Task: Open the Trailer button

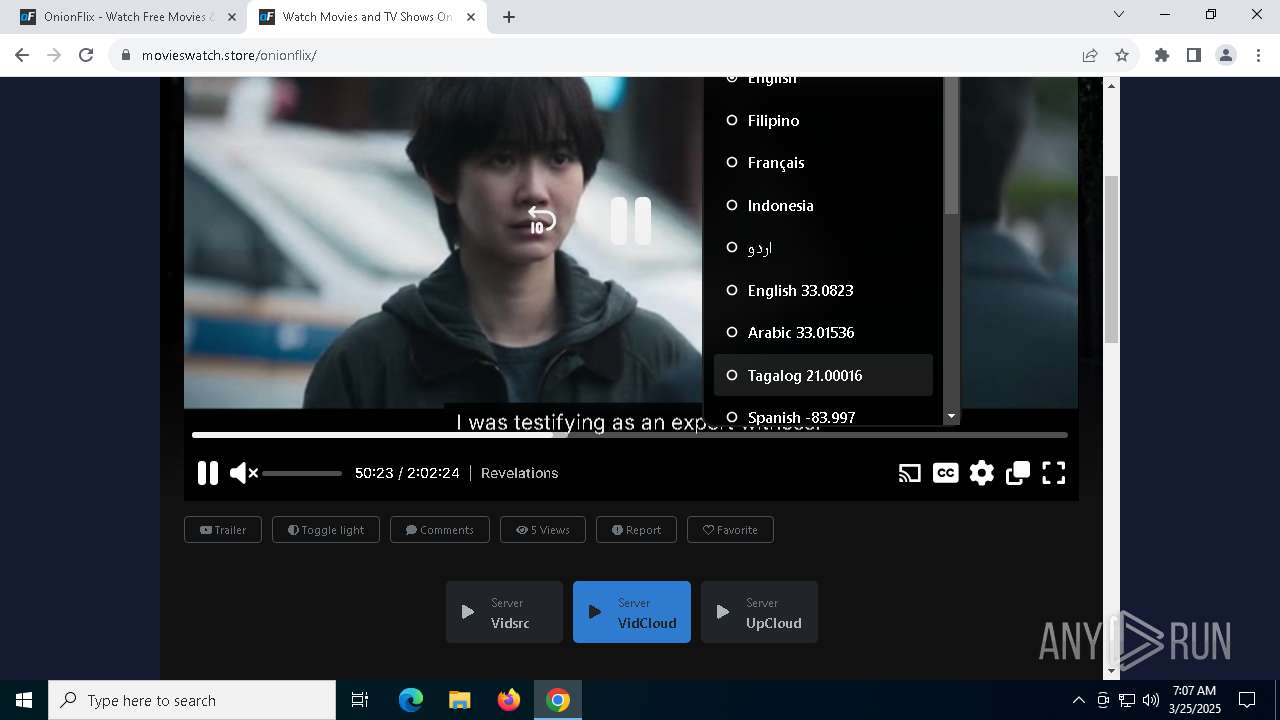Action: [x=223, y=530]
